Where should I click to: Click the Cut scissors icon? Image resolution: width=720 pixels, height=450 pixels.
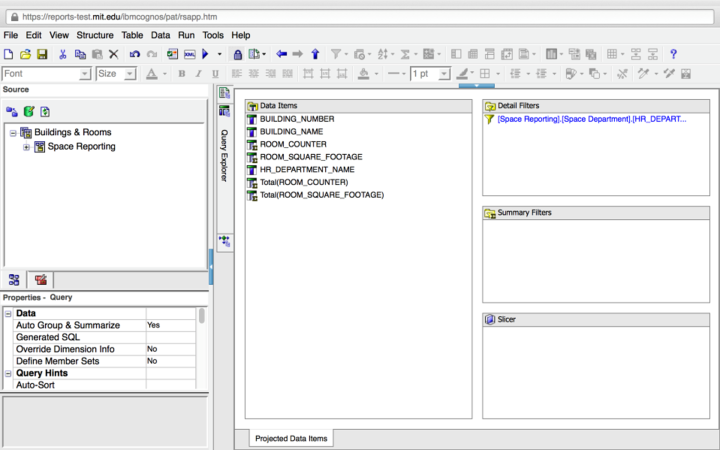click(x=63, y=54)
